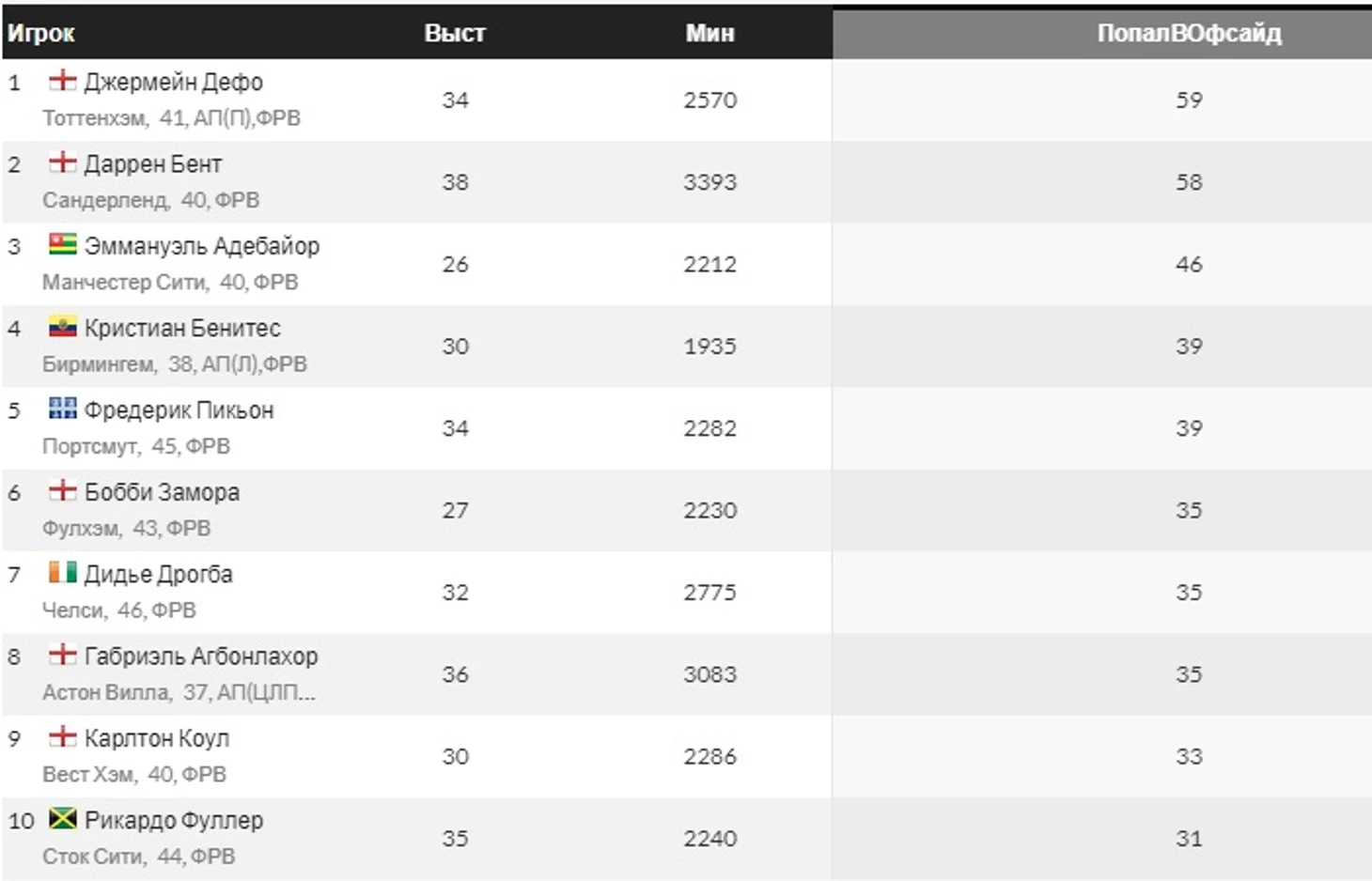Sort table by ПопалВОфсайд column header

click(x=1188, y=34)
